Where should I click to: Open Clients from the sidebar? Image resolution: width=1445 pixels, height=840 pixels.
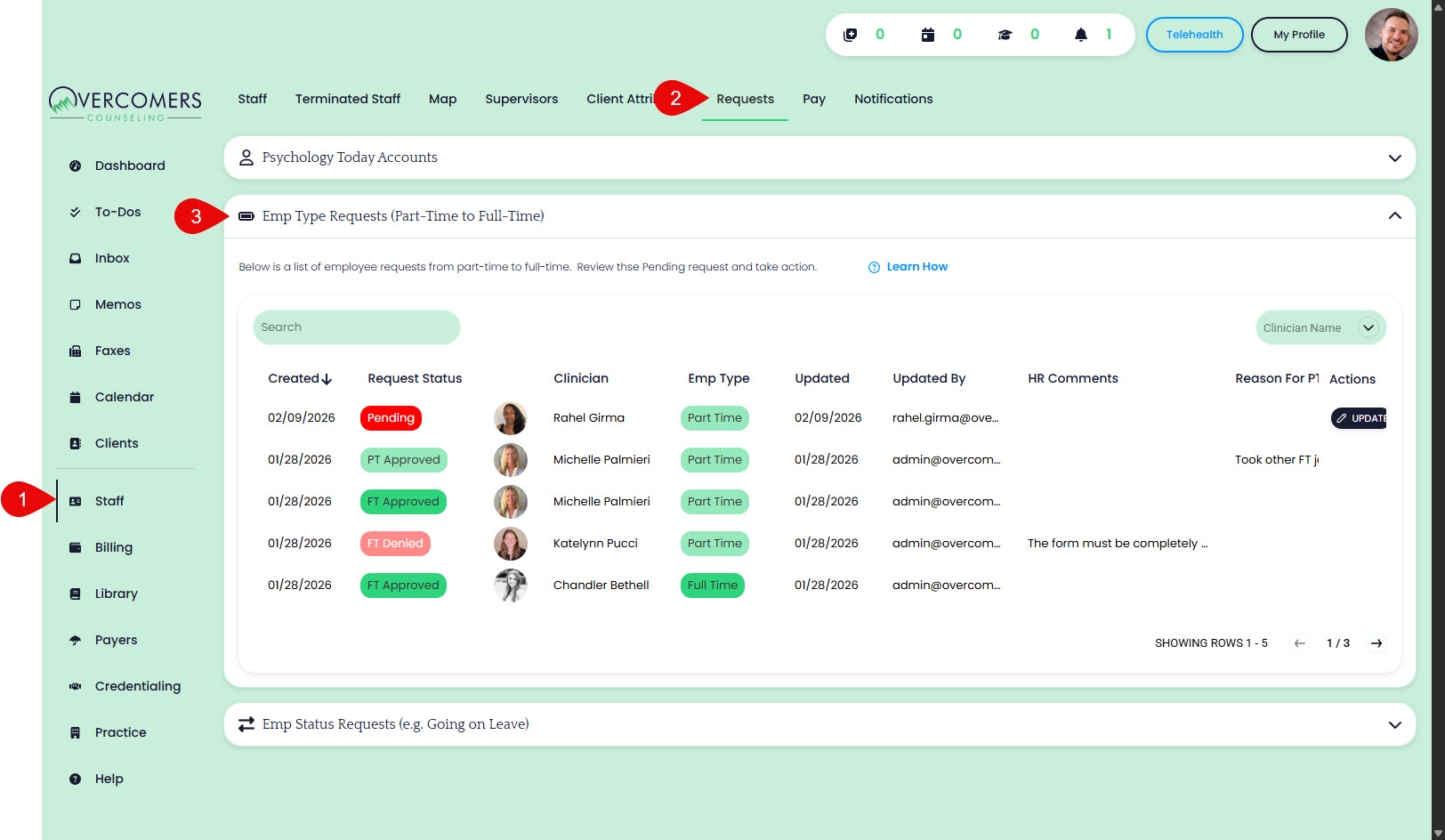pyautogui.click(x=117, y=443)
